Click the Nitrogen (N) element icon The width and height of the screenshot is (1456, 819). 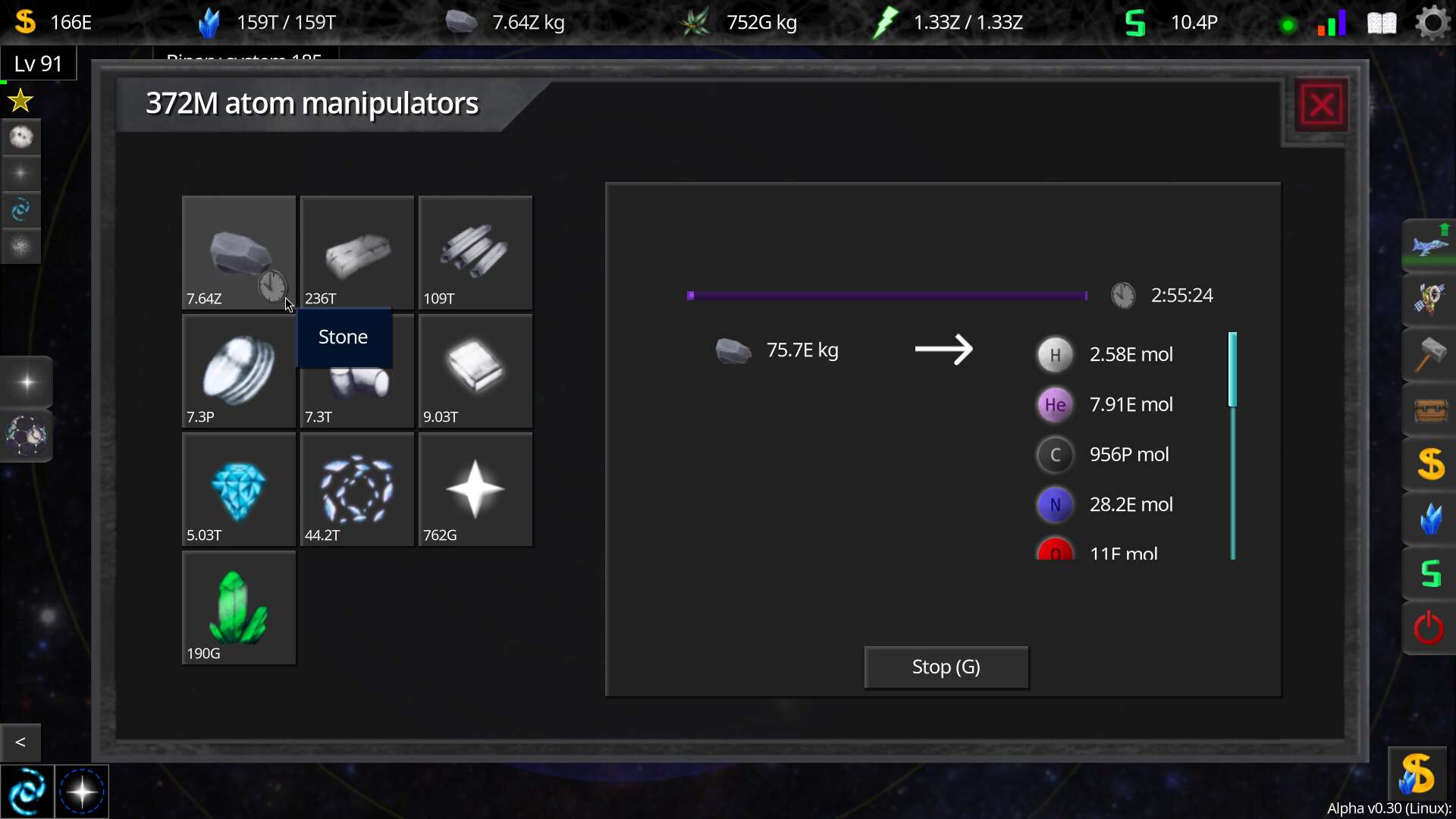click(1055, 505)
